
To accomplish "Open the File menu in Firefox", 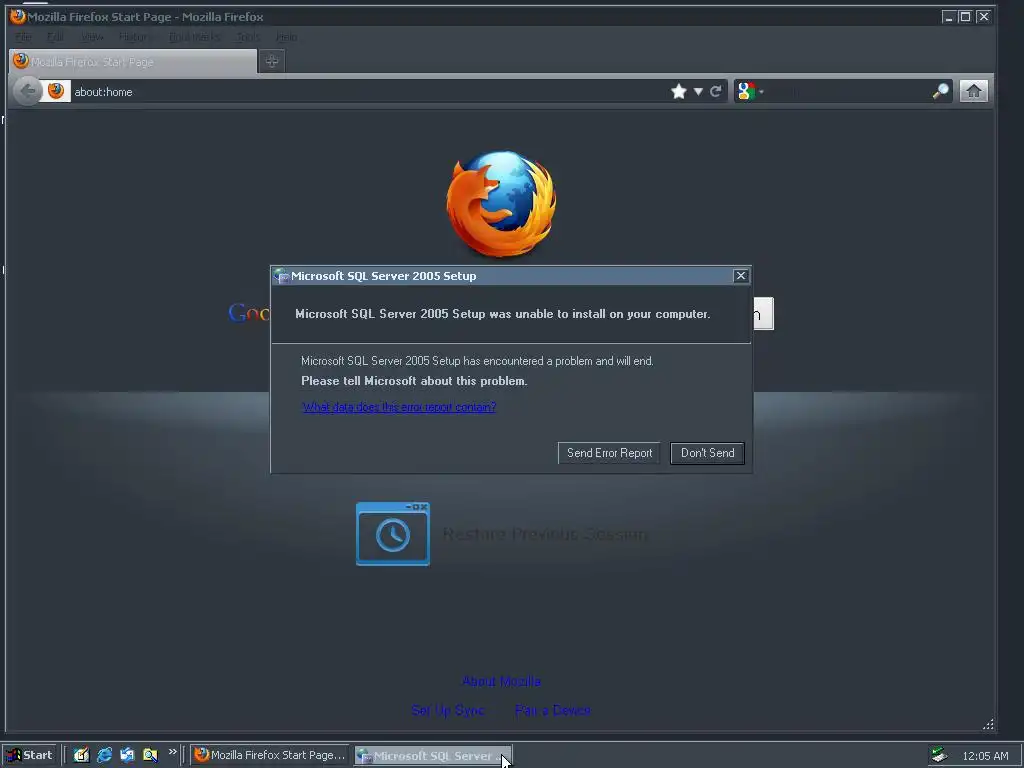I will pos(24,37).
